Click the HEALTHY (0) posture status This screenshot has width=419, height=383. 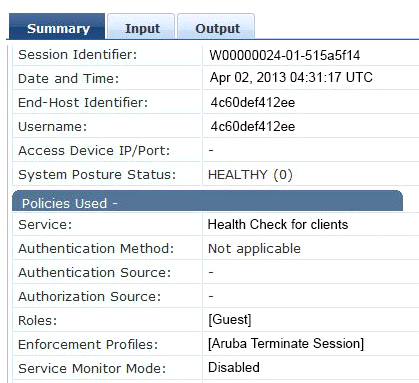(x=250, y=175)
